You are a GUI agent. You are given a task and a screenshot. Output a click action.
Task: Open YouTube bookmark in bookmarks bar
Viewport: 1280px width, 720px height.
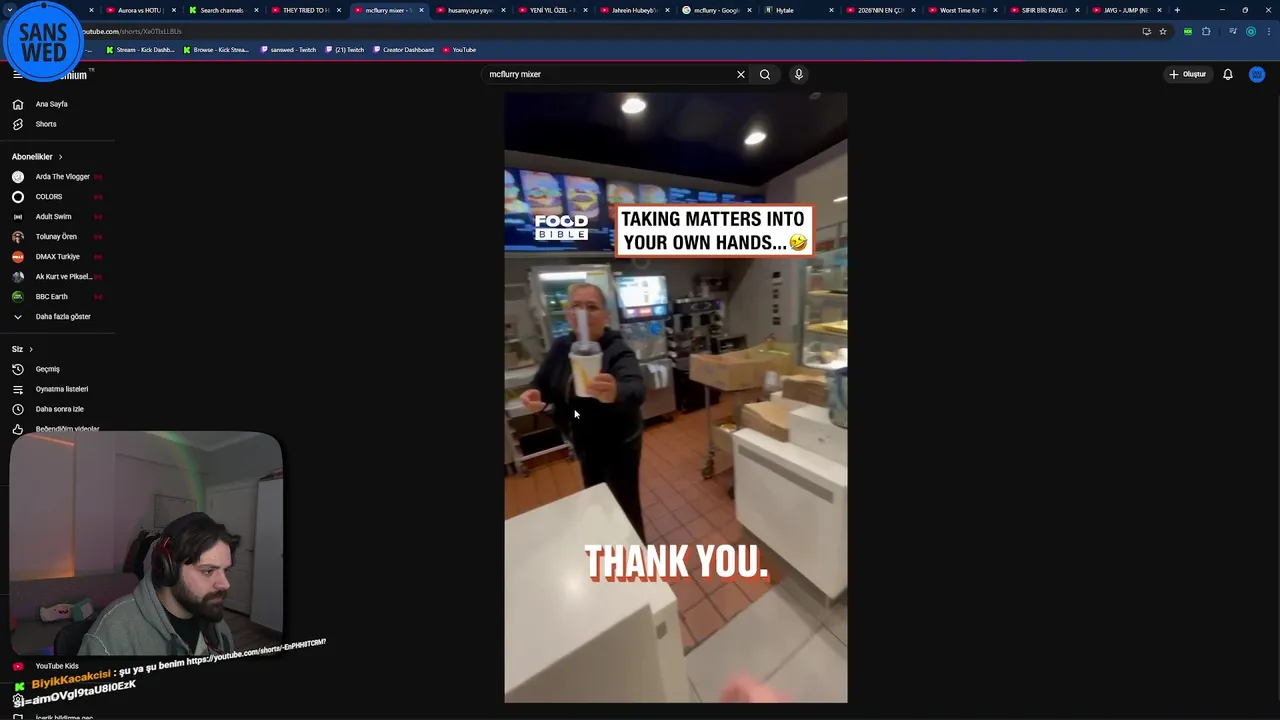(459, 50)
